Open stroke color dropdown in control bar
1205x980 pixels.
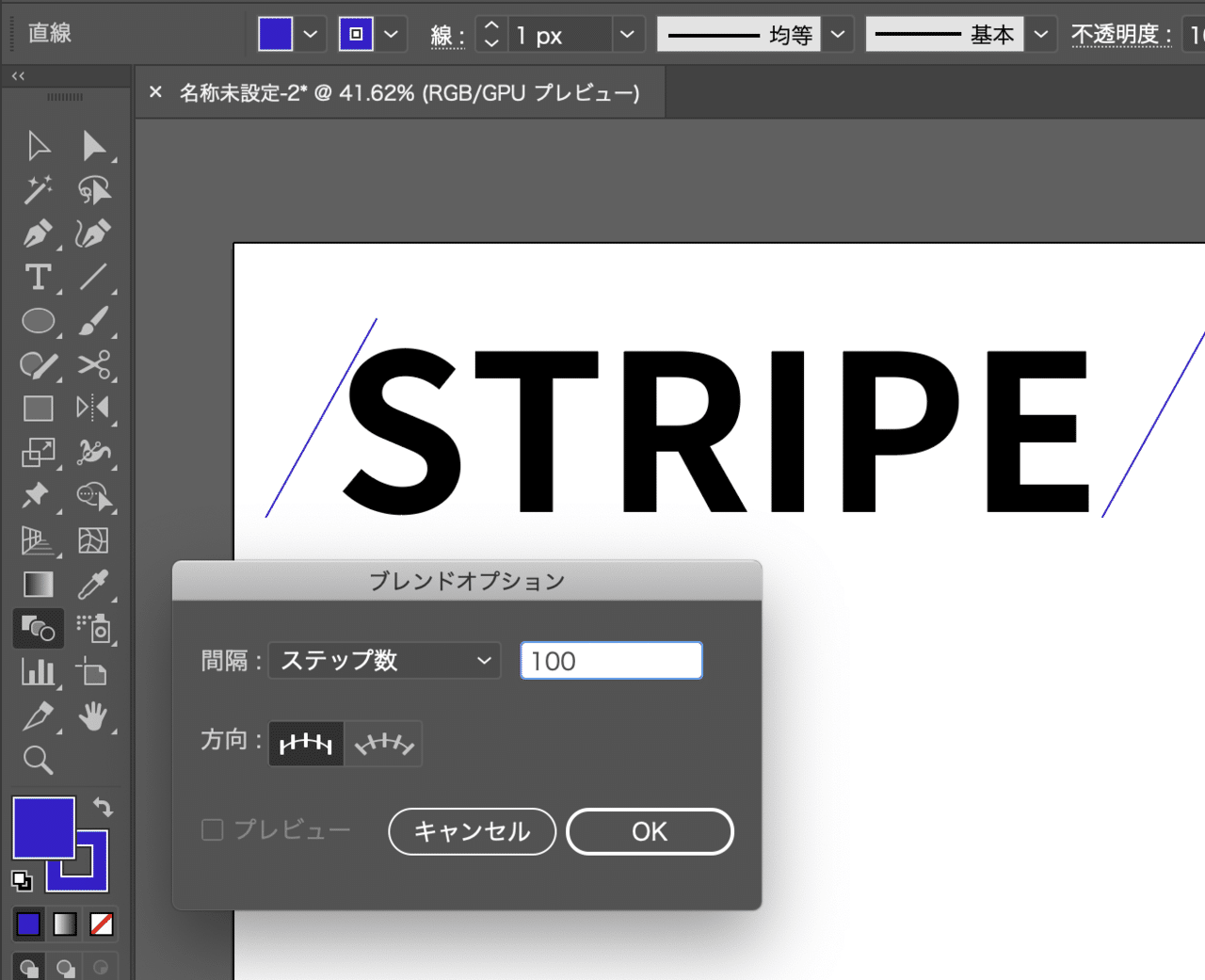click(x=392, y=35)
